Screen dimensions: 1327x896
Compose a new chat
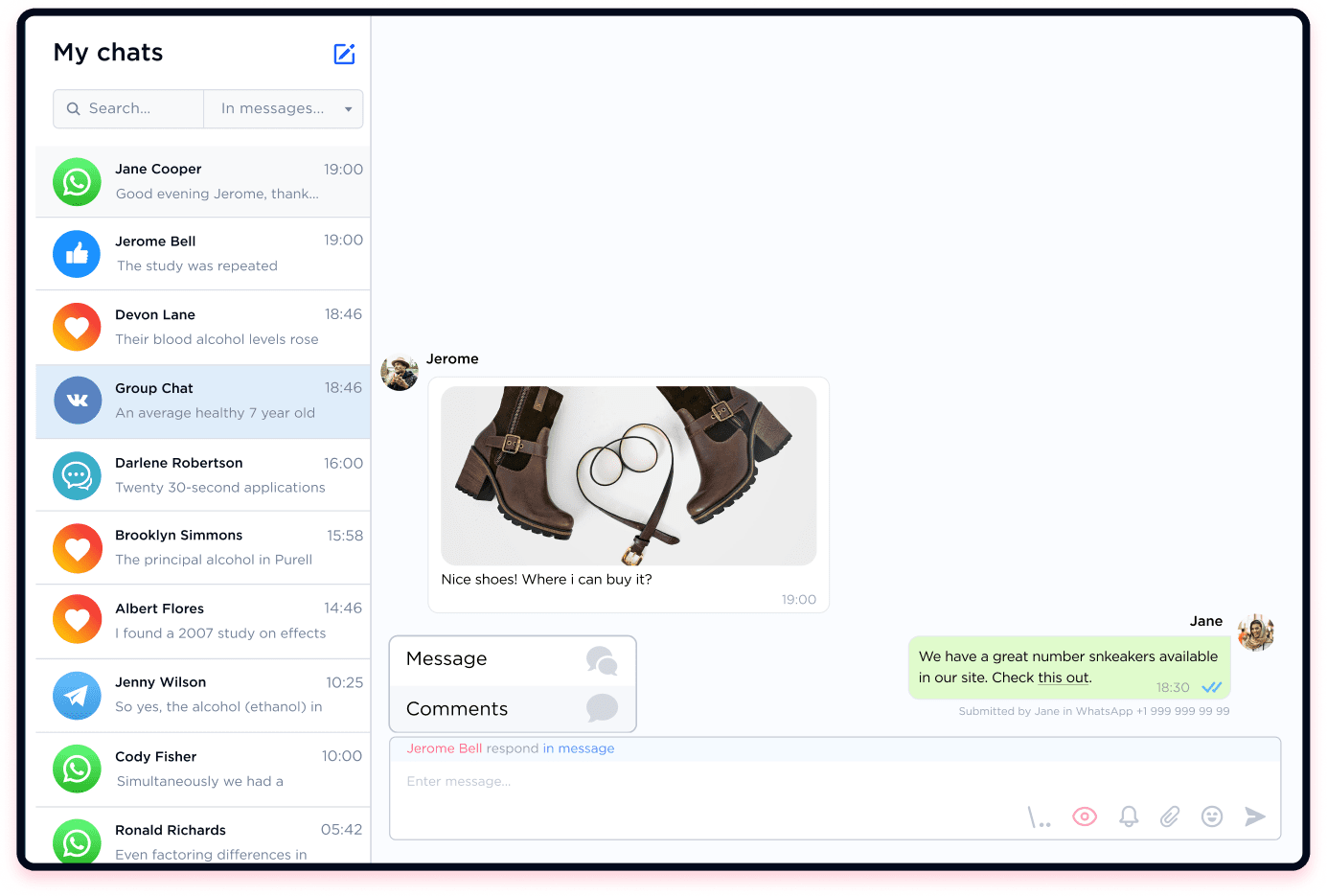click(x=344, y=55)
